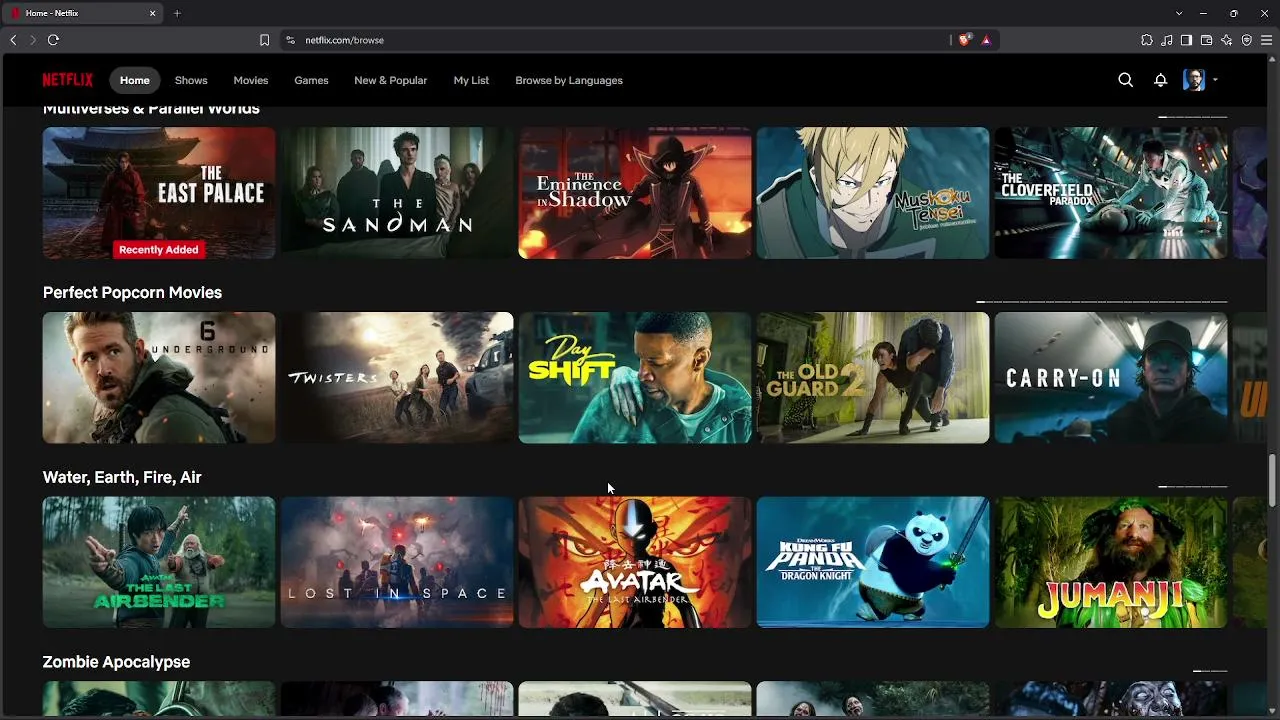Select The East Palace thumbnail

click(159, 193)
